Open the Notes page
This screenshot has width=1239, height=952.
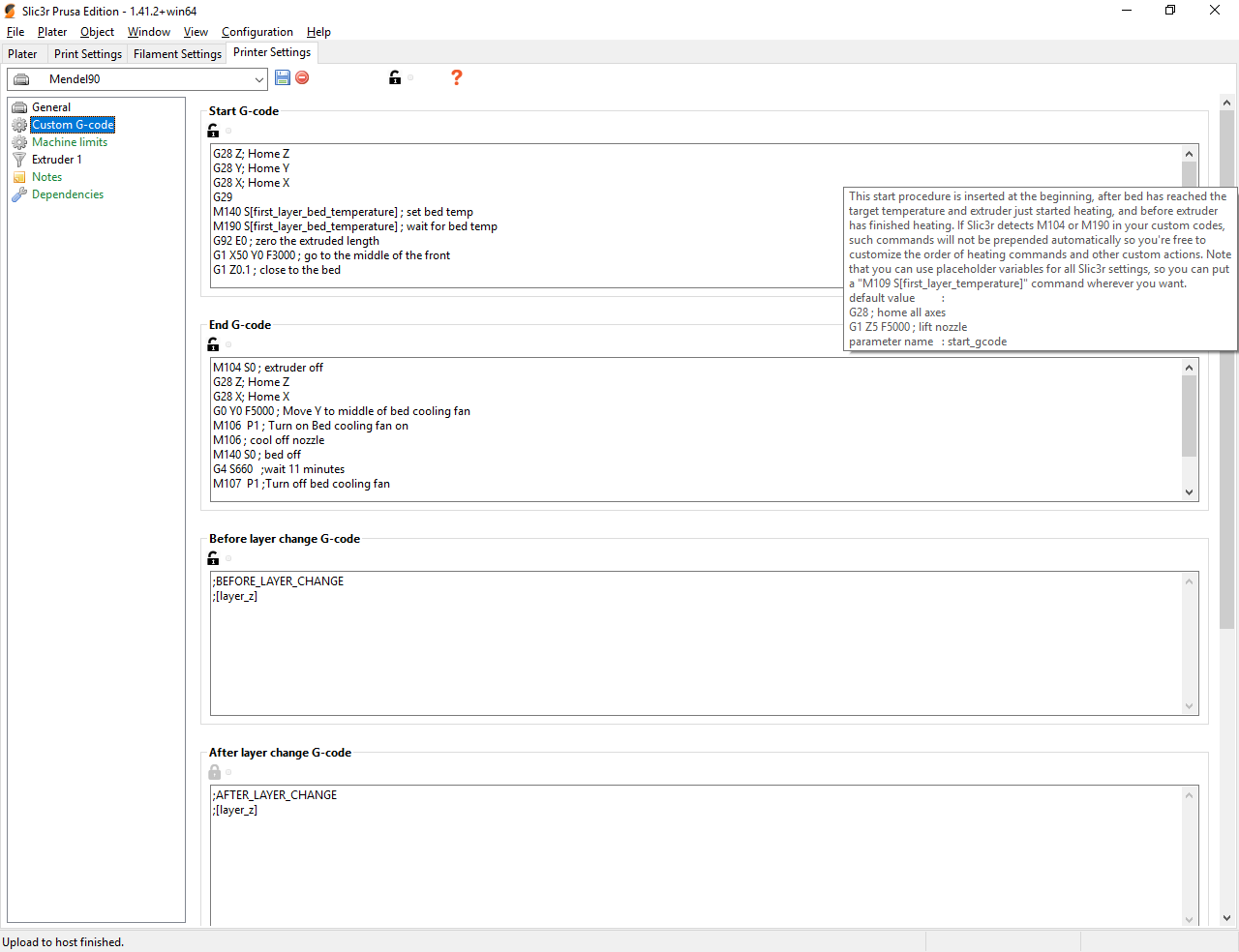coord(46,177)
